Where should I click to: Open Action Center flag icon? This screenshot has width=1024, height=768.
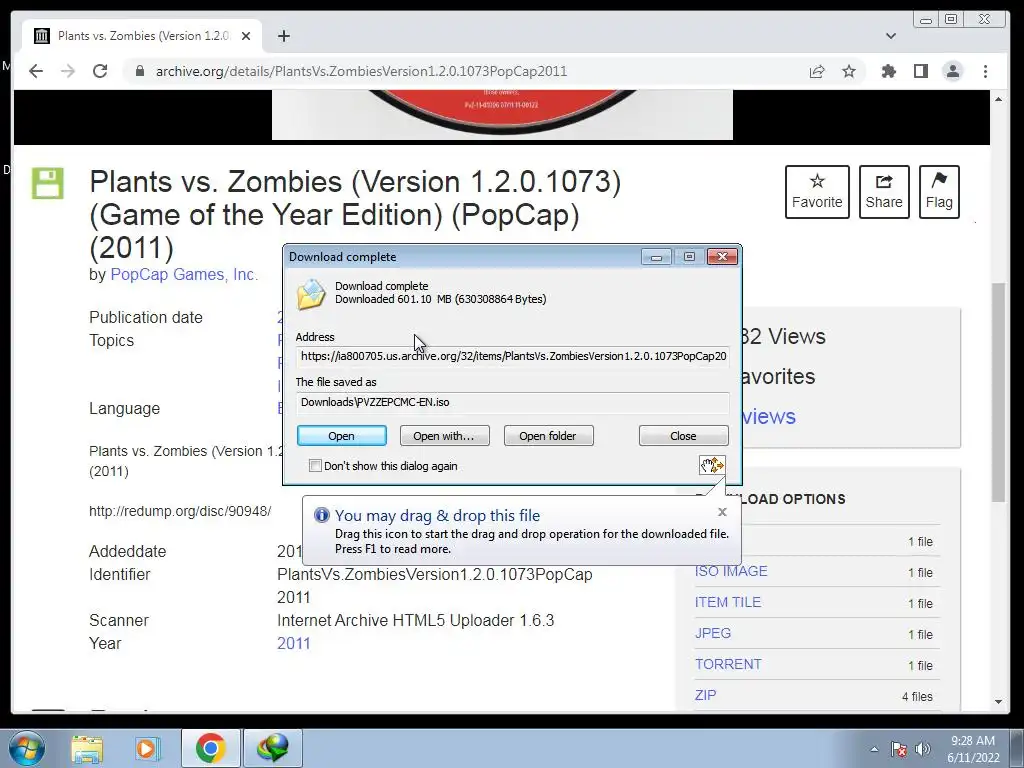899,749
